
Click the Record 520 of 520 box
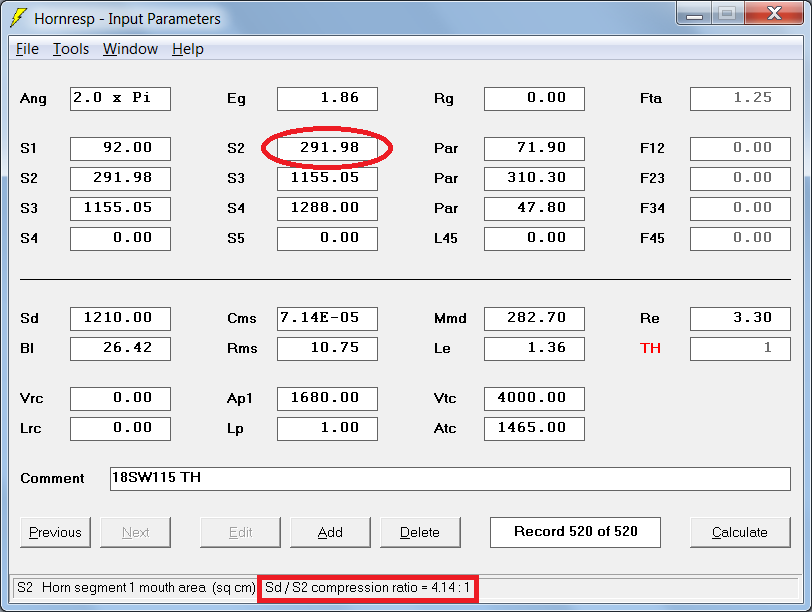click(575, 532)
